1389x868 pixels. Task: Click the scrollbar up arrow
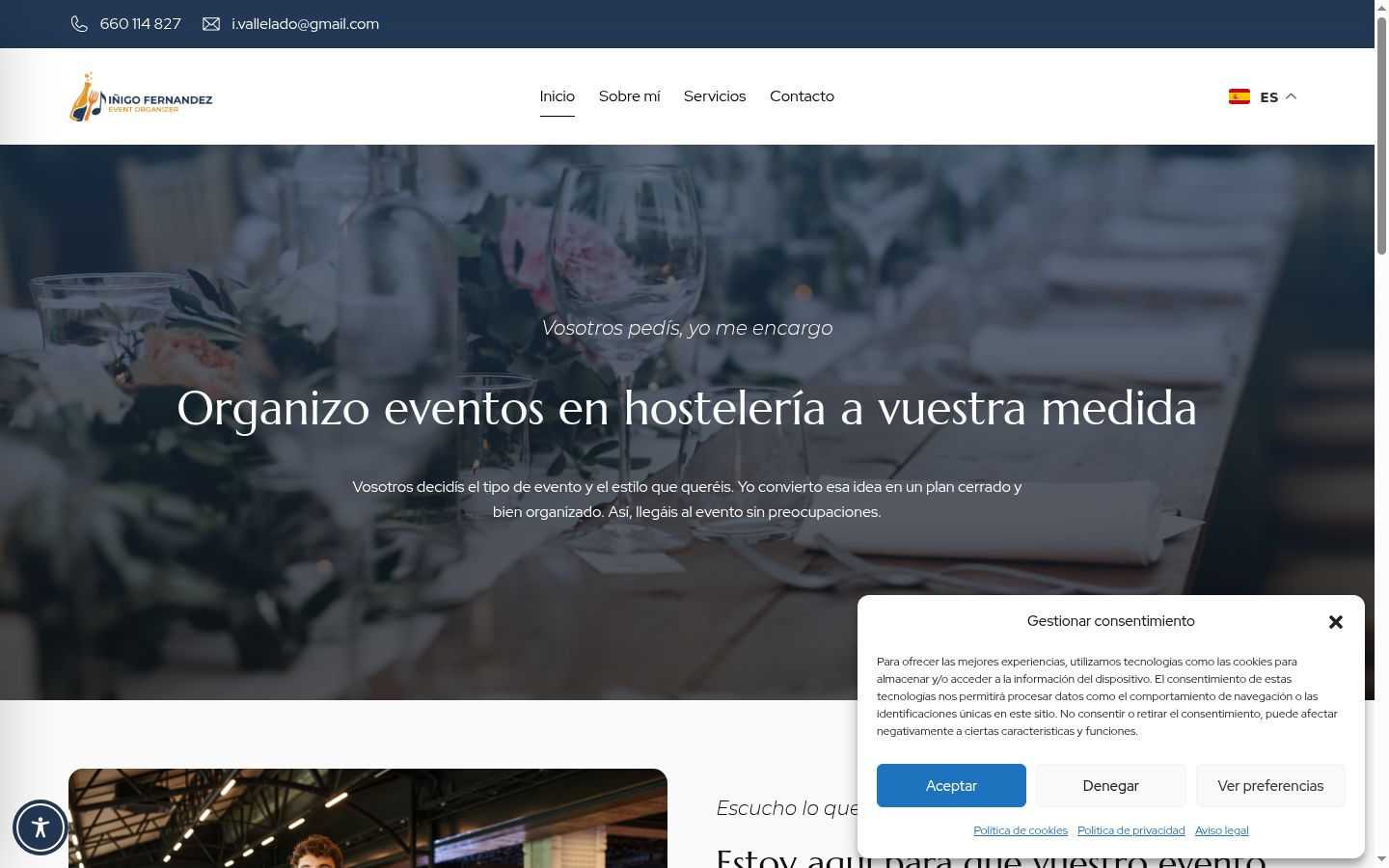[1381, 8]
